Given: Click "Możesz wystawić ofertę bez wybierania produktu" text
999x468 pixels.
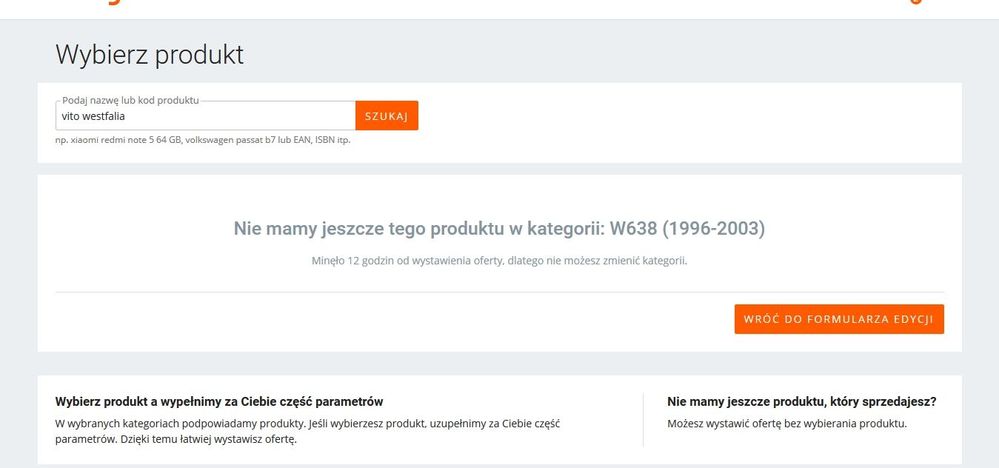Looking at the screenshot, I should 786,424.
